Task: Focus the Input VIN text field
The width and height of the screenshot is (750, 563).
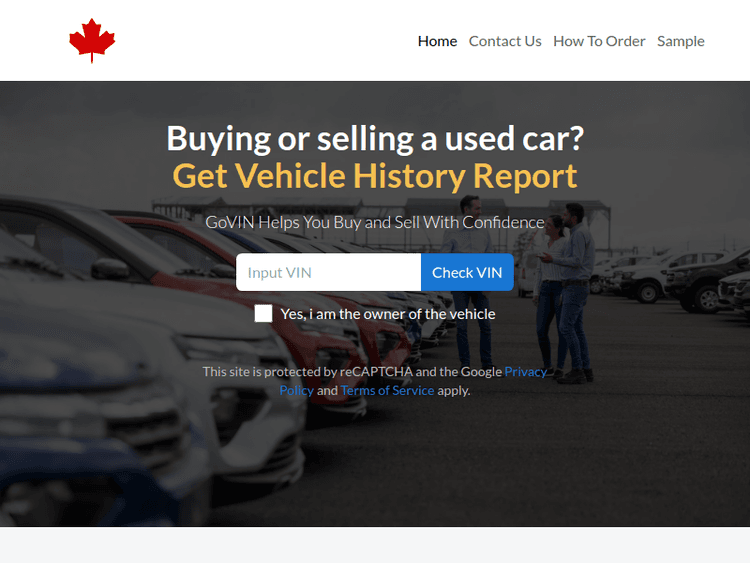Action: point(329,272)
